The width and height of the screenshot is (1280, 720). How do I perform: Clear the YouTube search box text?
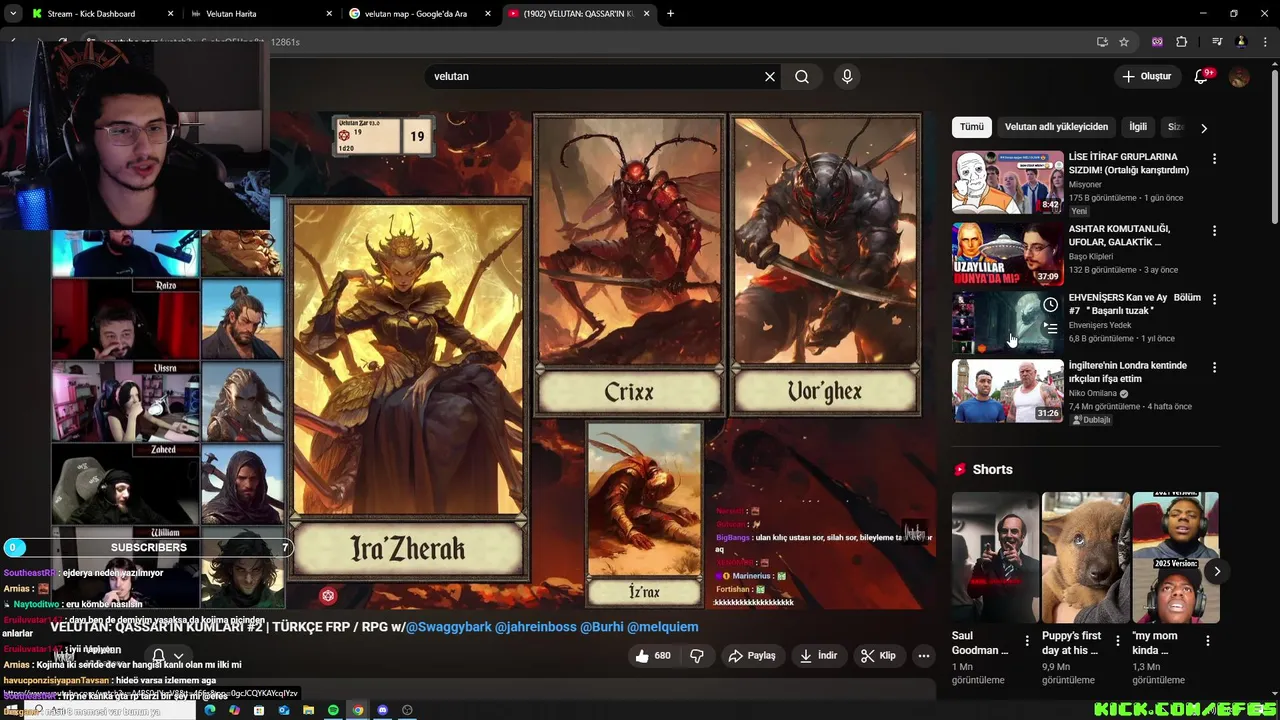(x=770, y=76)
